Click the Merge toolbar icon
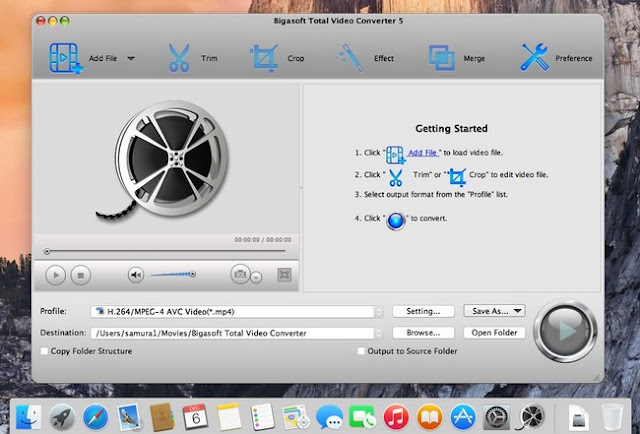640x434 pixels. pos(442,58)
